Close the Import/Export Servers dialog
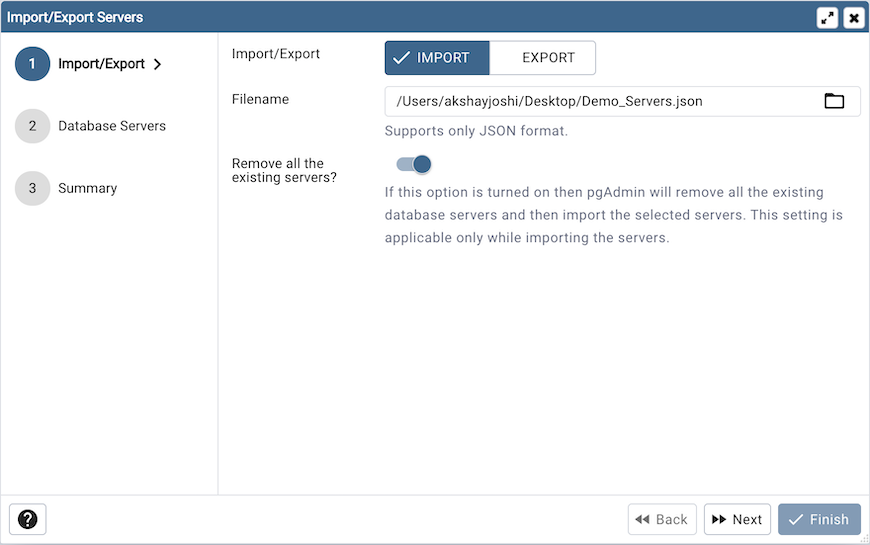Viewport: 870px width, 545px height. point(853,18)
